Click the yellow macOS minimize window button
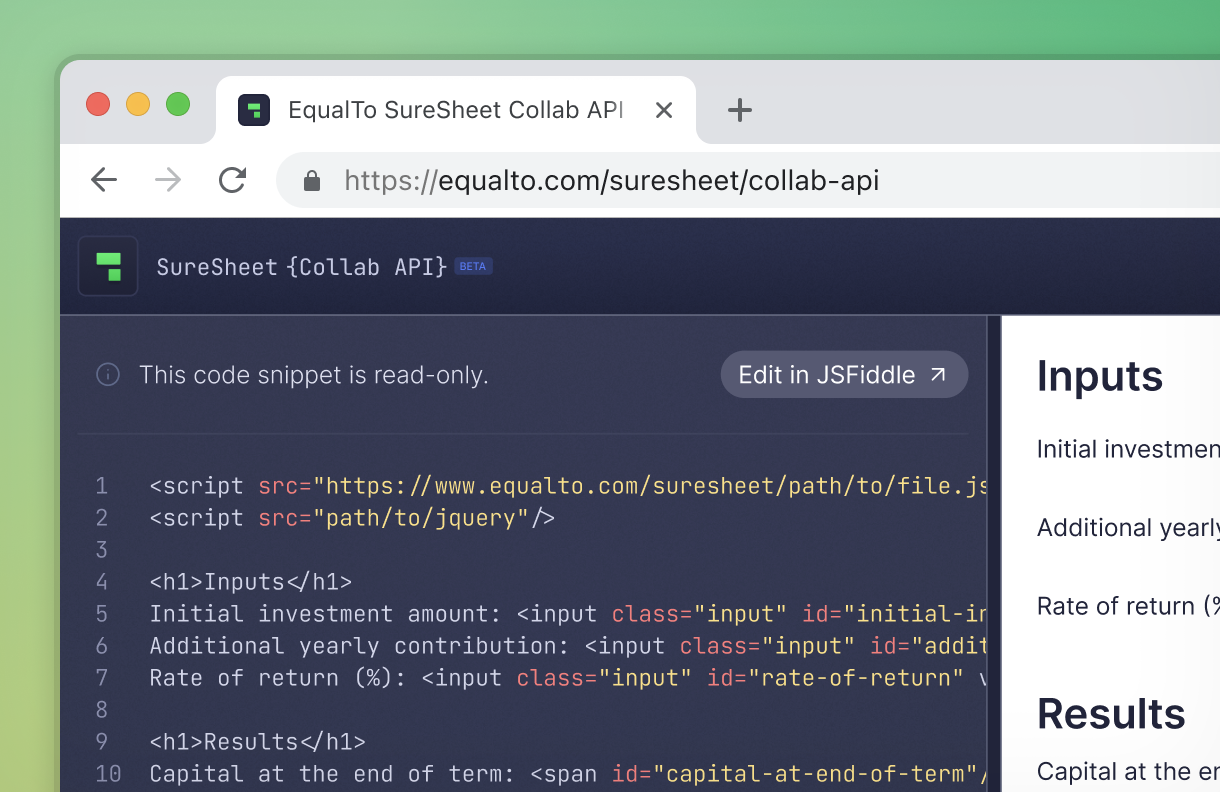 tap(138, 104)
